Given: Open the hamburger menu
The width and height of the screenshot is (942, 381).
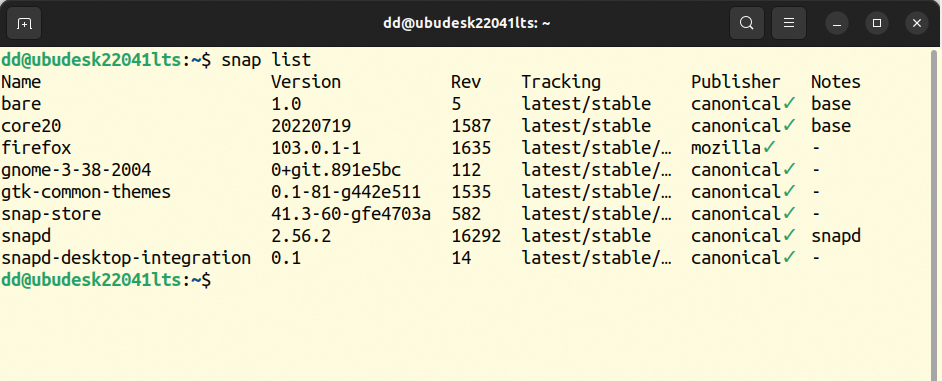Looking at the screenshot, I should tap(789, 23).
